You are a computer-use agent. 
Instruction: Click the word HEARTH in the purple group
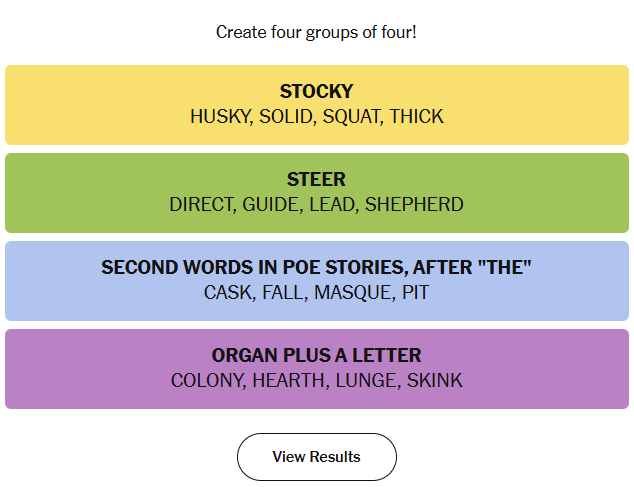tap(289, 381)
